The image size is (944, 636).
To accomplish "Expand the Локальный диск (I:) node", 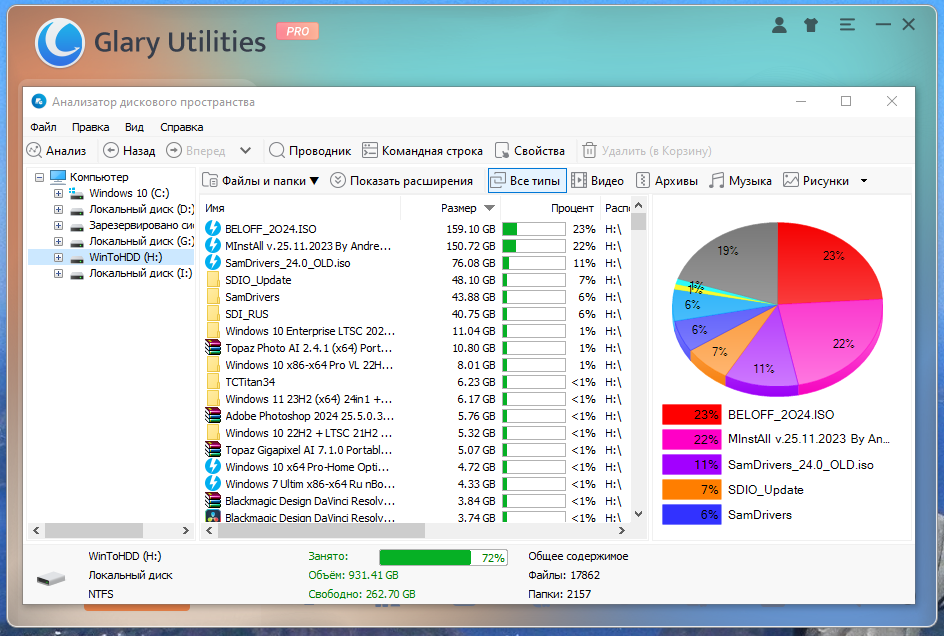I will (58, 273).
